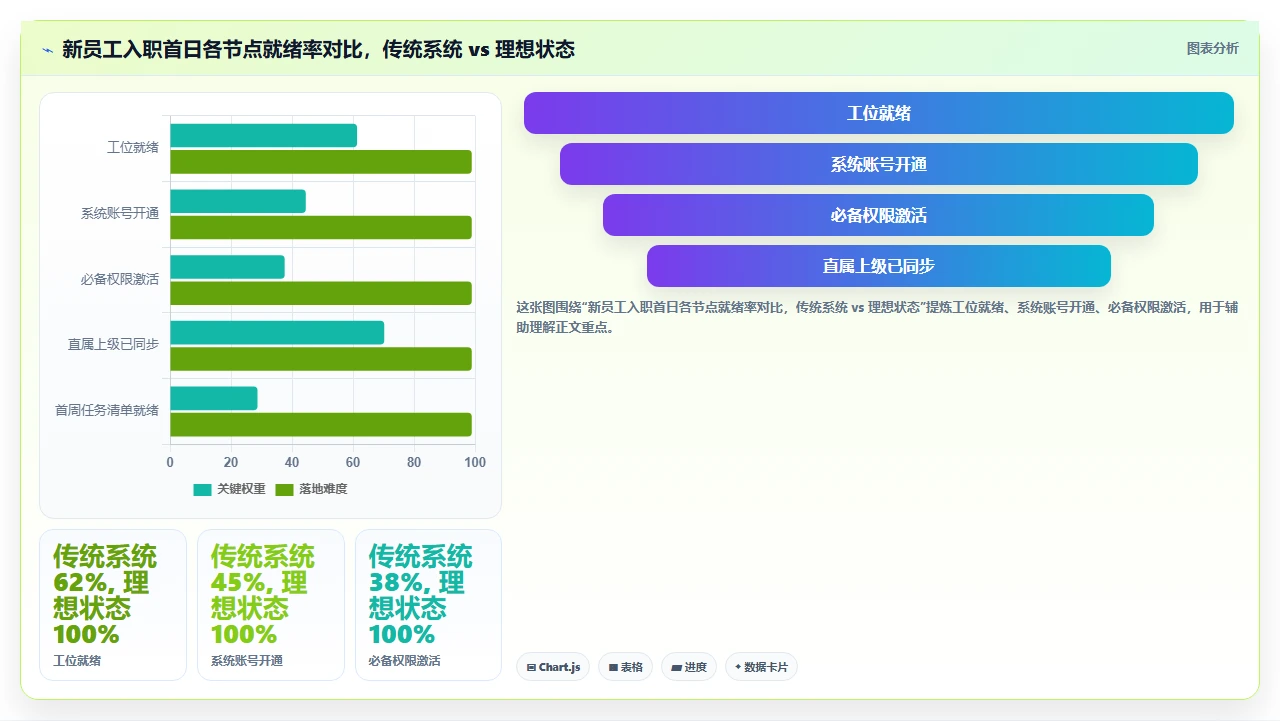Click the x-axis value 100
Viewport: 1280px width, 721px height.
pos(475,462)
